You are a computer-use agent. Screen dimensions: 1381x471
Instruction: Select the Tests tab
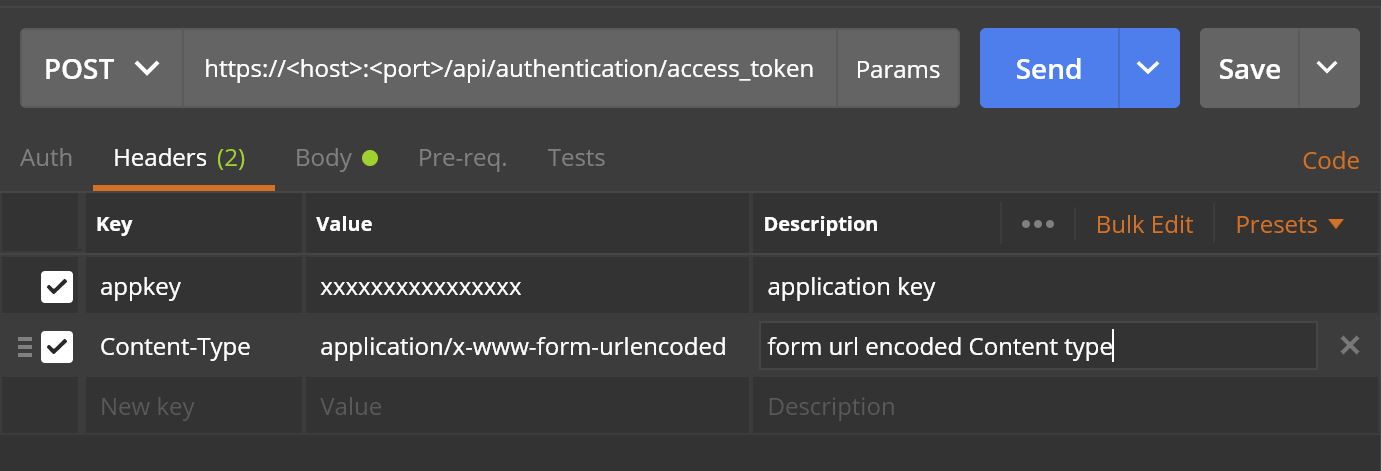tap(576, 158)
